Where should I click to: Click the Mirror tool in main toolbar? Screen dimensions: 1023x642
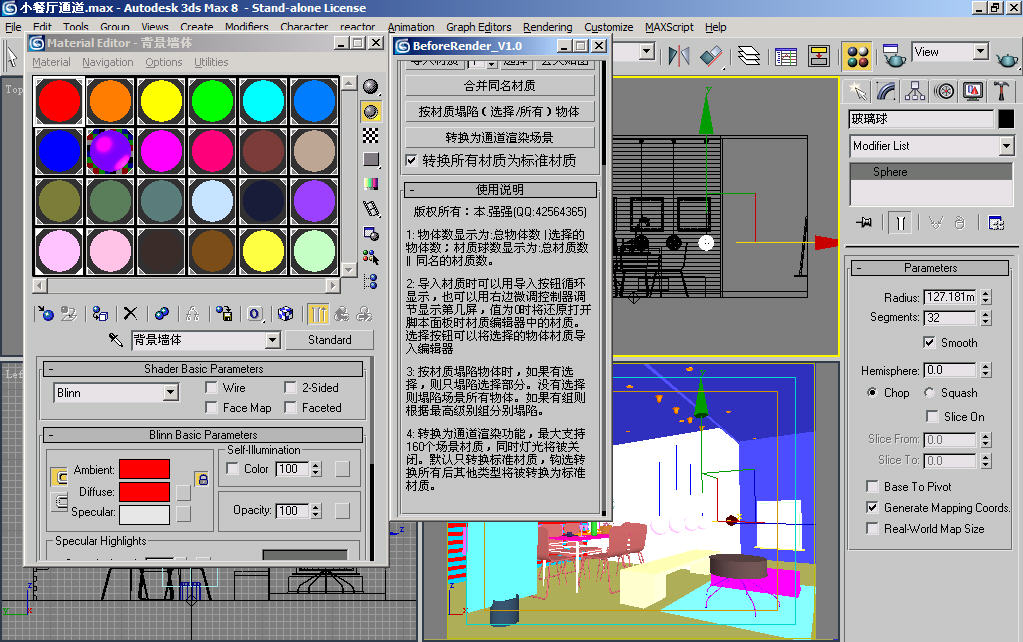tap(680, 56)
